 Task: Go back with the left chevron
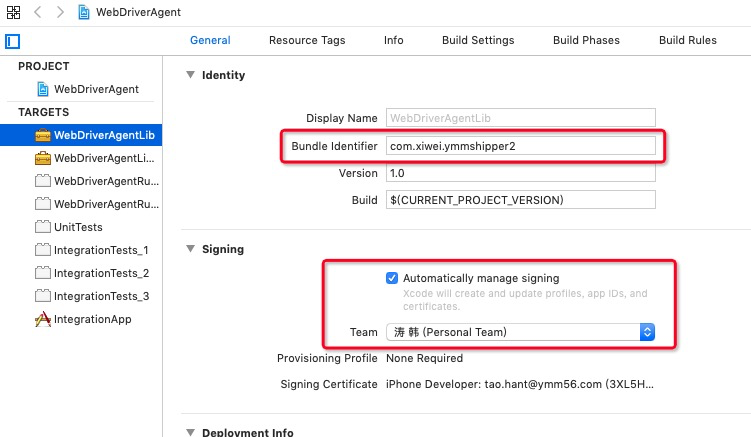[x=38, y=12]
